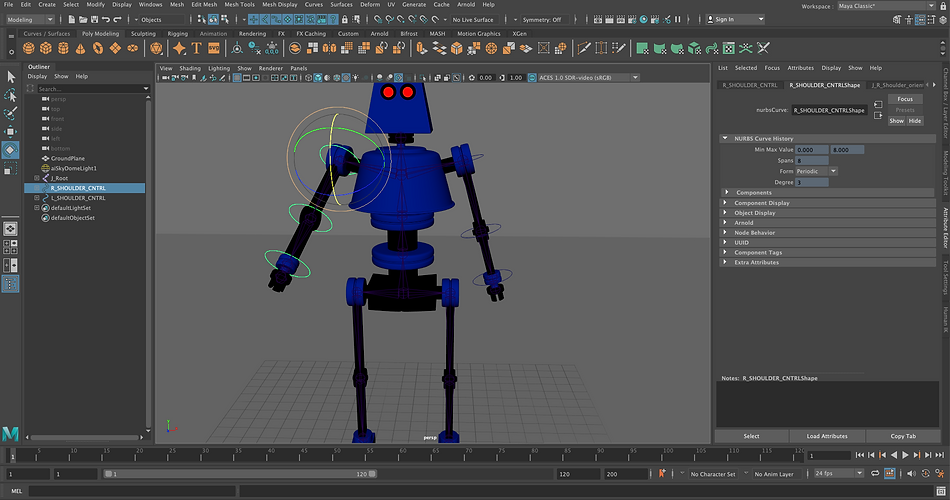This screenshot has height=500, width=950.
Task: Create a polygon sphere from shelf
Action: pyautogui.click(x=28, y=48)
